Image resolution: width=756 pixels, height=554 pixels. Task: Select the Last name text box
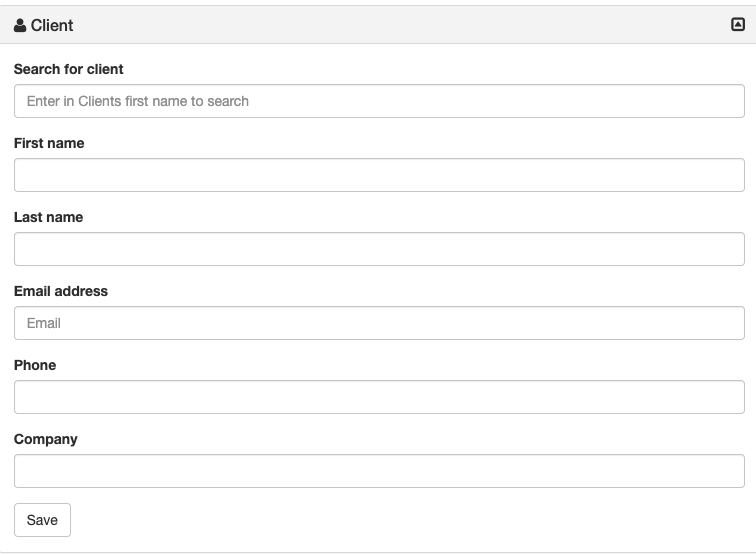click(x=379, y=249)
